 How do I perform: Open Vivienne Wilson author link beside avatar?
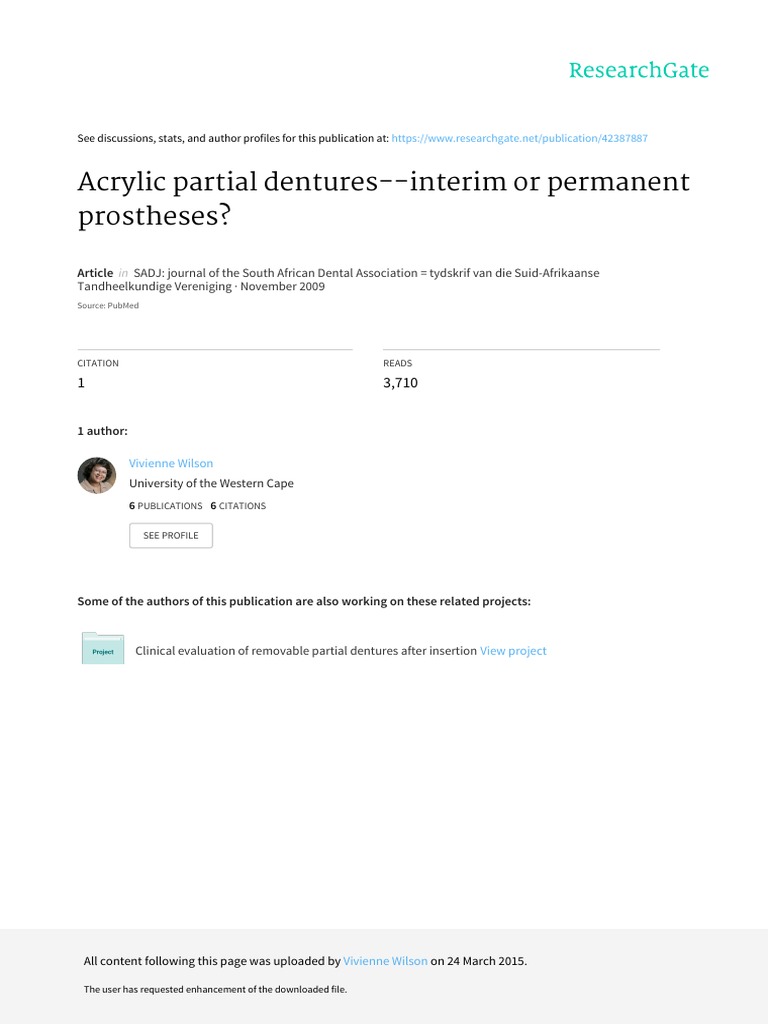[x=171, y=463]
